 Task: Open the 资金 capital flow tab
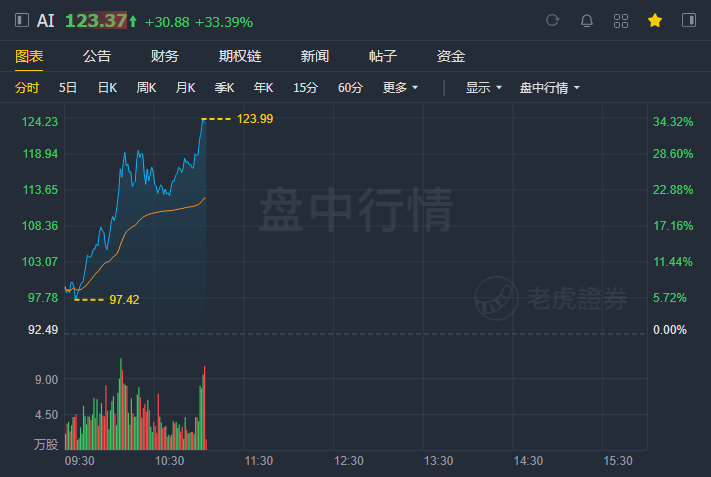451,56
